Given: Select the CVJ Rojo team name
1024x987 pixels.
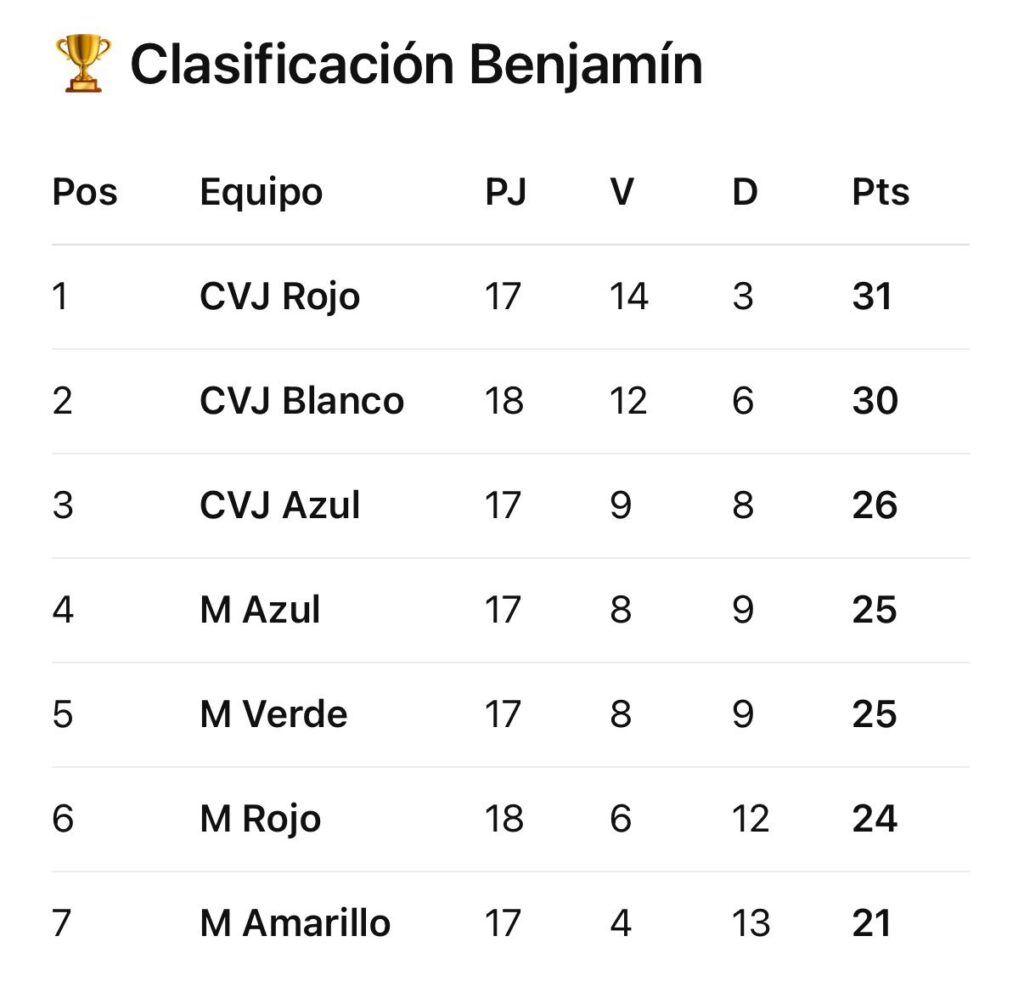Looking at the screenshot, I should [x=280, y=297].
